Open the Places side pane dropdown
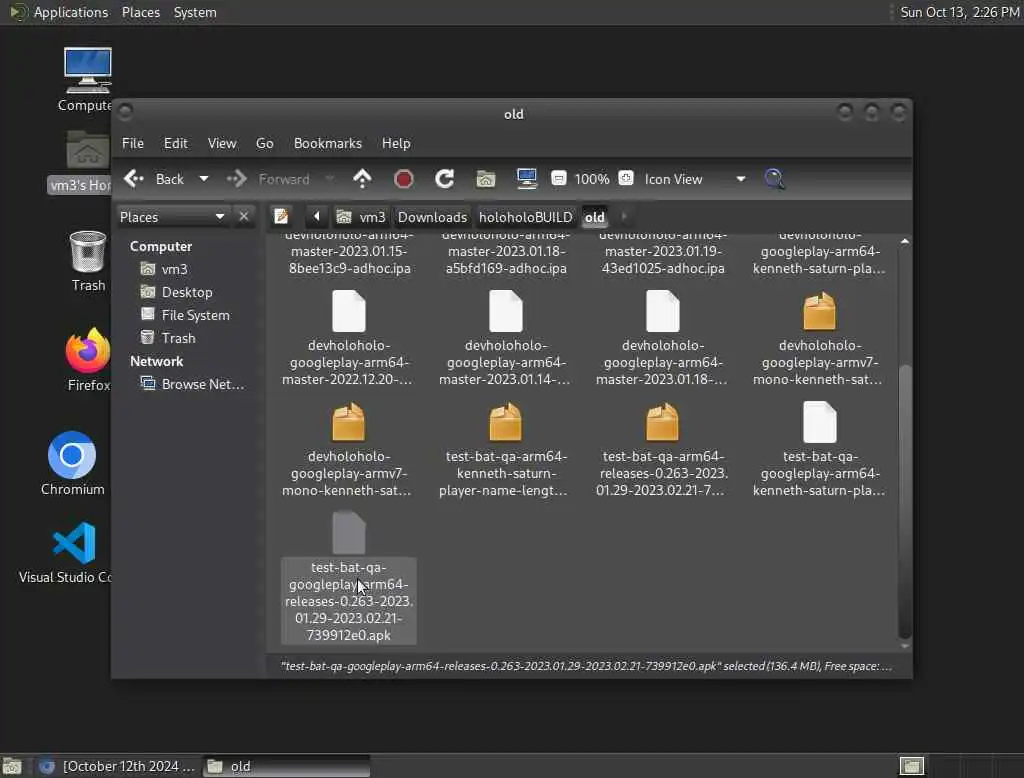Screen dimensions: 1024x778 172,217
